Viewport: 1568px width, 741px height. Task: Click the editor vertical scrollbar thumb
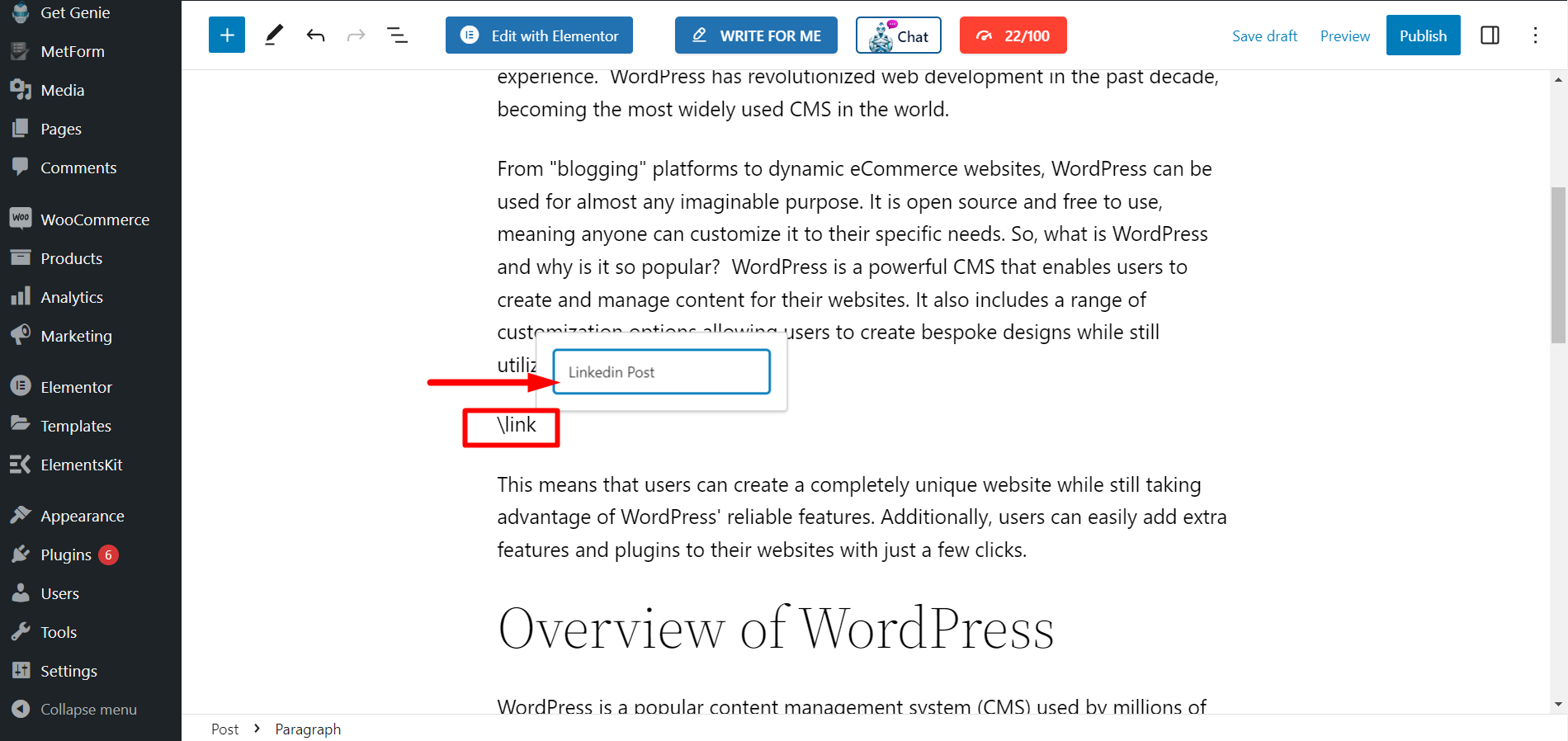coord(1558,265)
